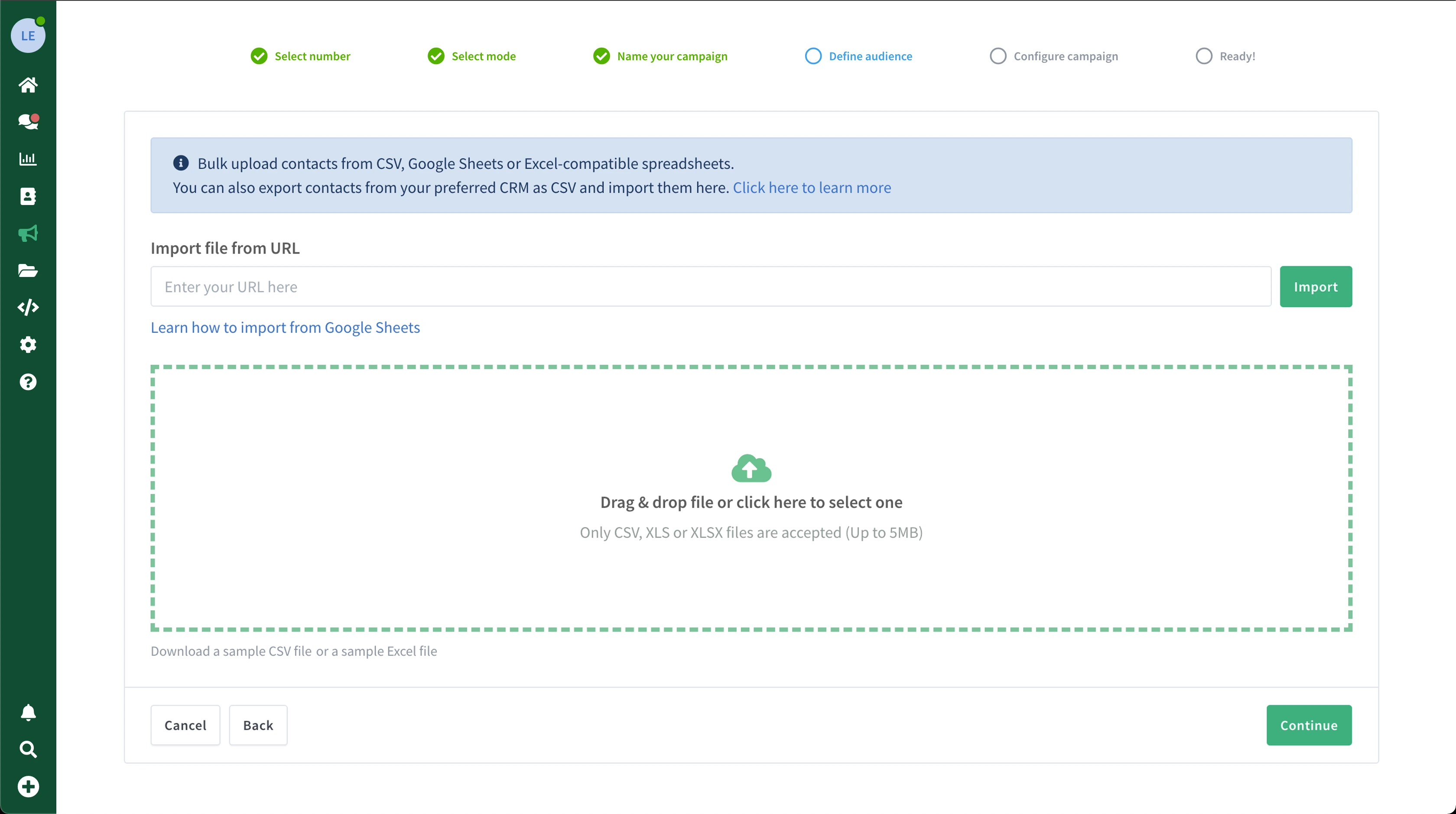
Task: Go to the Select number step
Action: coord(300,56)
